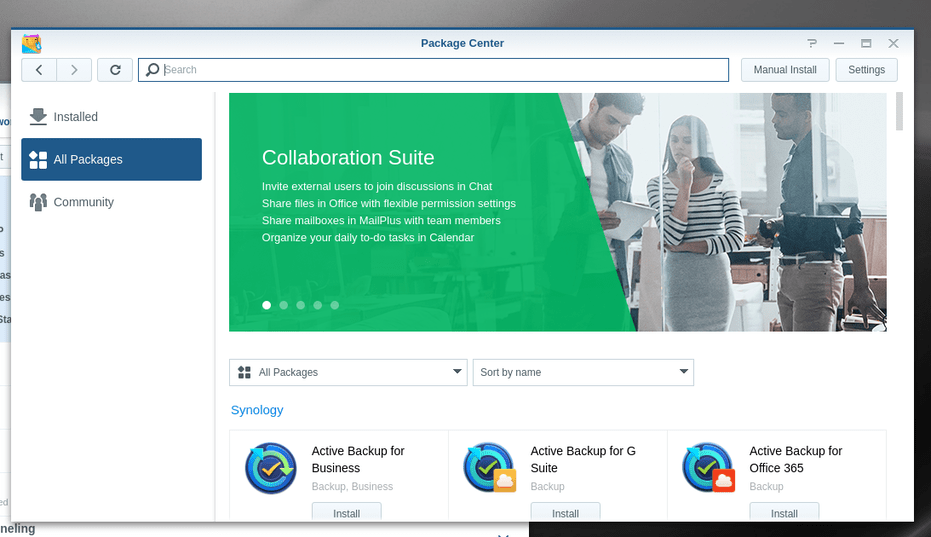Open Active Backup for G Suite title
This screenshot has height=537, width=931.
(x=583, y=459)
